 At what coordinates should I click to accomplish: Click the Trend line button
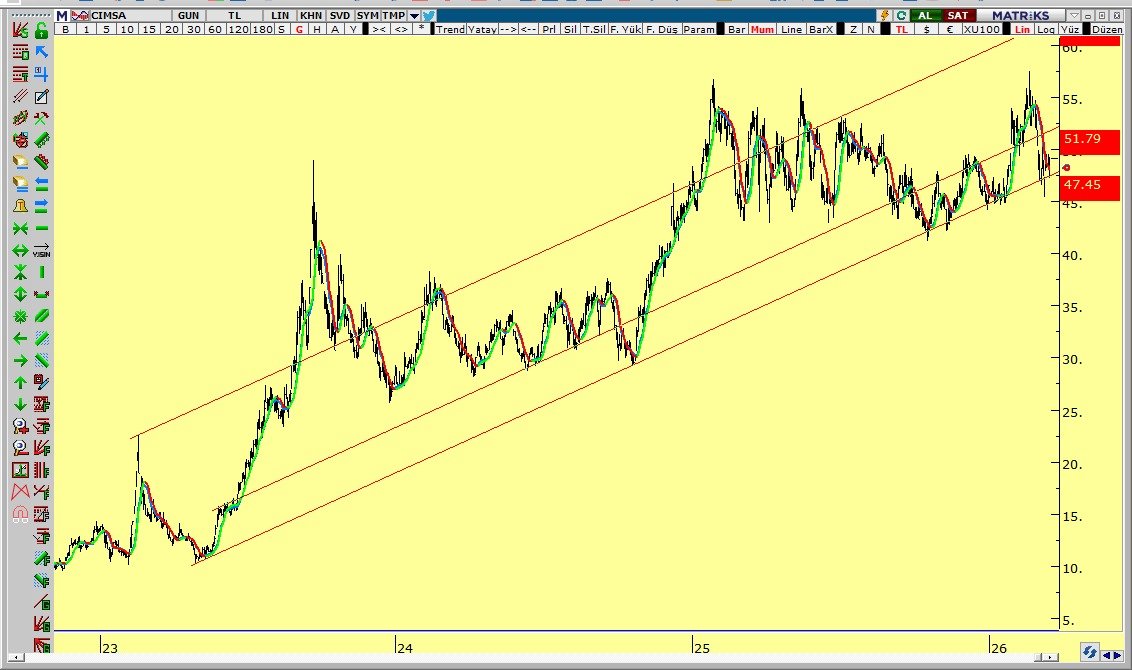click(450, 29)
